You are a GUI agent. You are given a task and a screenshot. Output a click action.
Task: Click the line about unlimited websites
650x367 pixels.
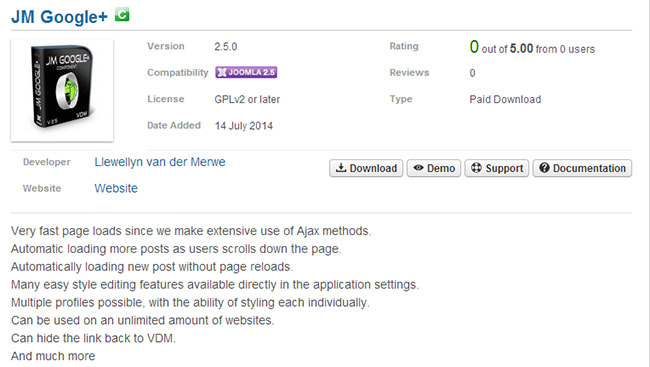[x=143, y=320]
